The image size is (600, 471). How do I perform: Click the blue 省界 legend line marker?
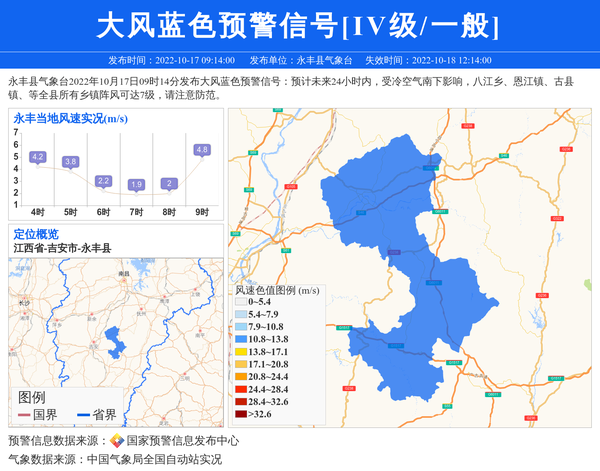[x=83, y=415]
